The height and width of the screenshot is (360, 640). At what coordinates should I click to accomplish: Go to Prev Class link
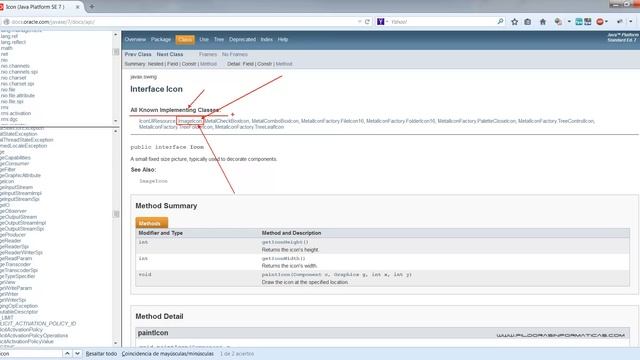click(138, 54)
